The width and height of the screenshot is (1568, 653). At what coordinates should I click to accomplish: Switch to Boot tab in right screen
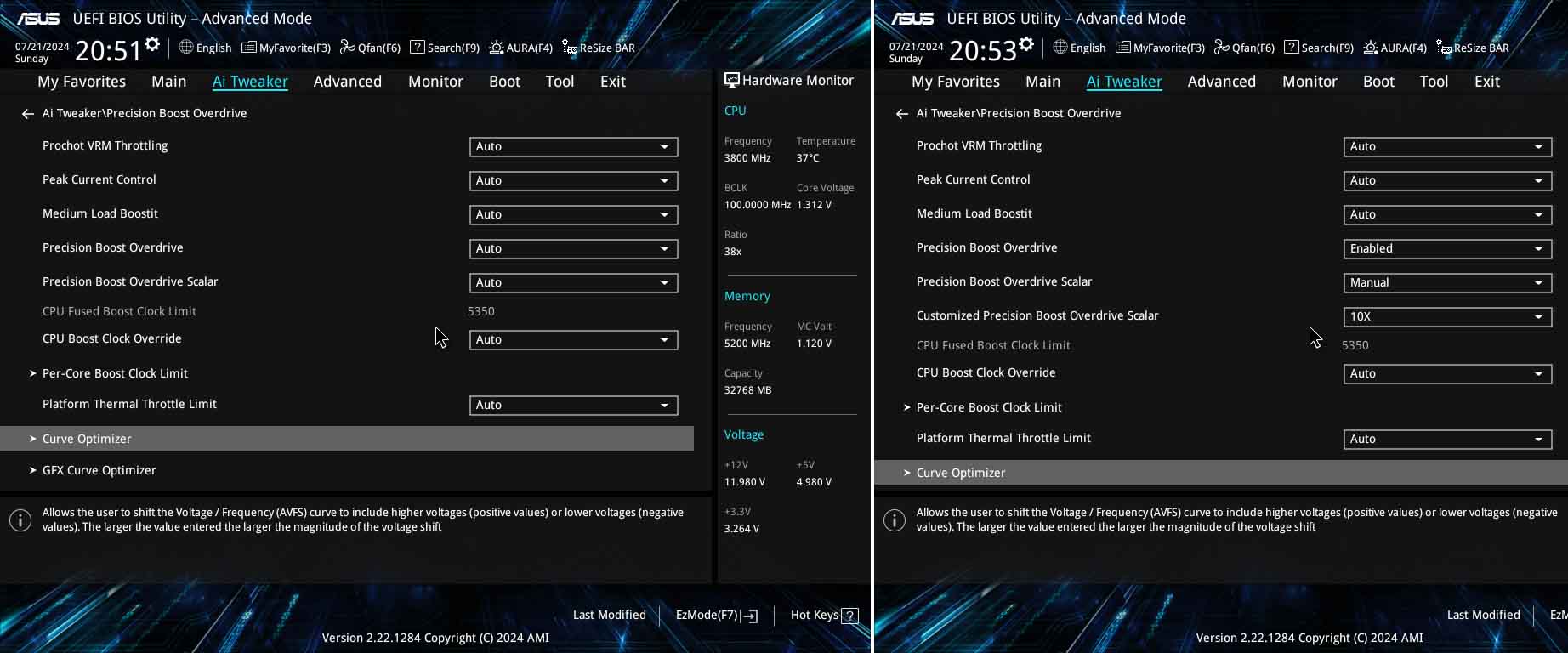[x=1378, y=82]
